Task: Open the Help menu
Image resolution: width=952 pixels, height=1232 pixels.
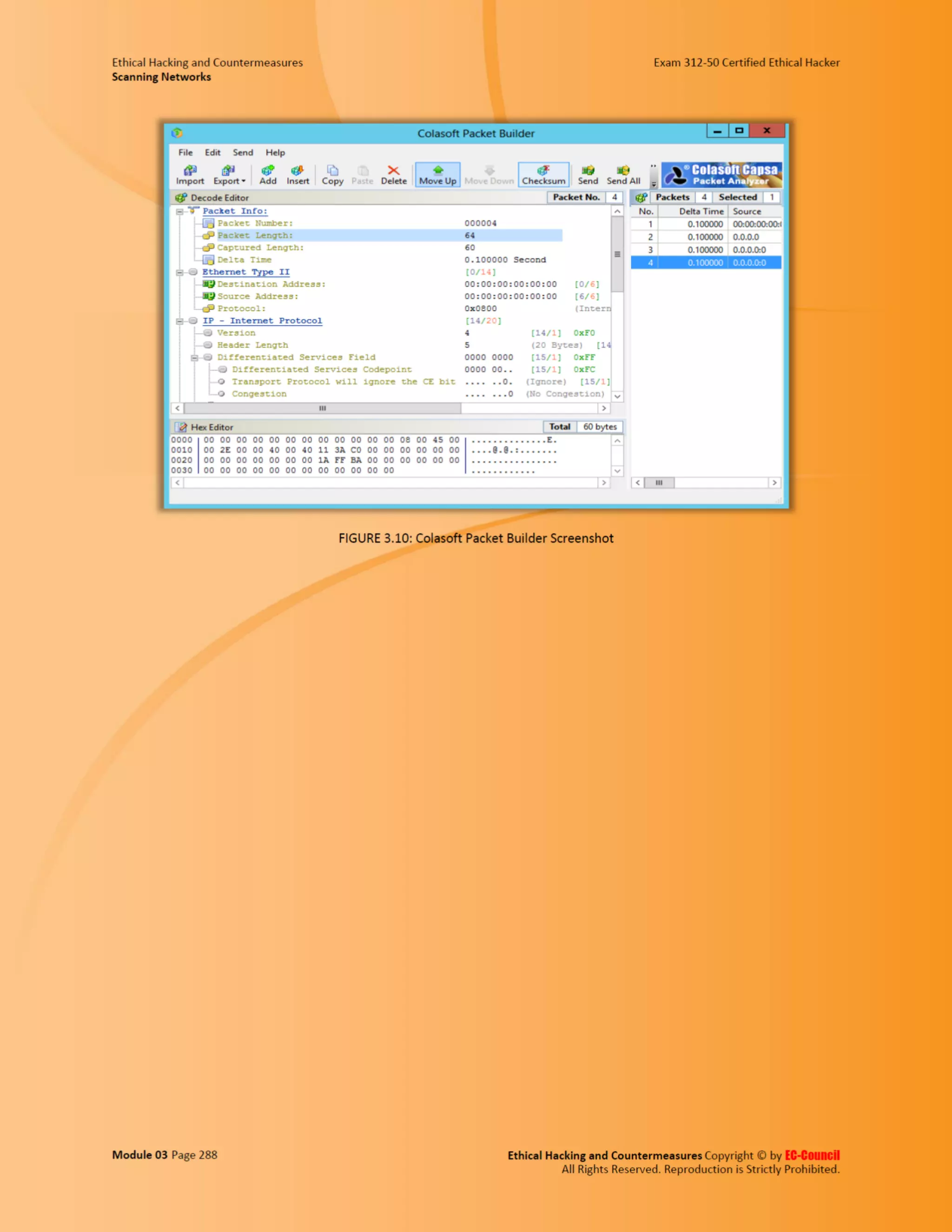Action: pos(275,152)
